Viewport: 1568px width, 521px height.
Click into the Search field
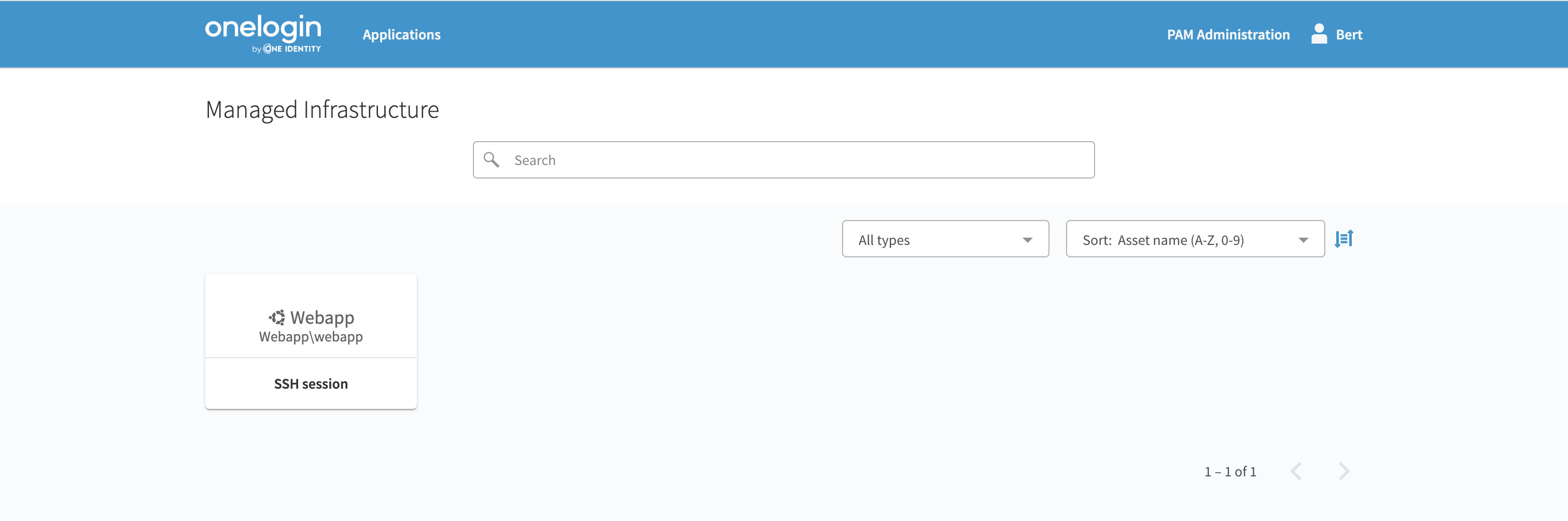791,160
